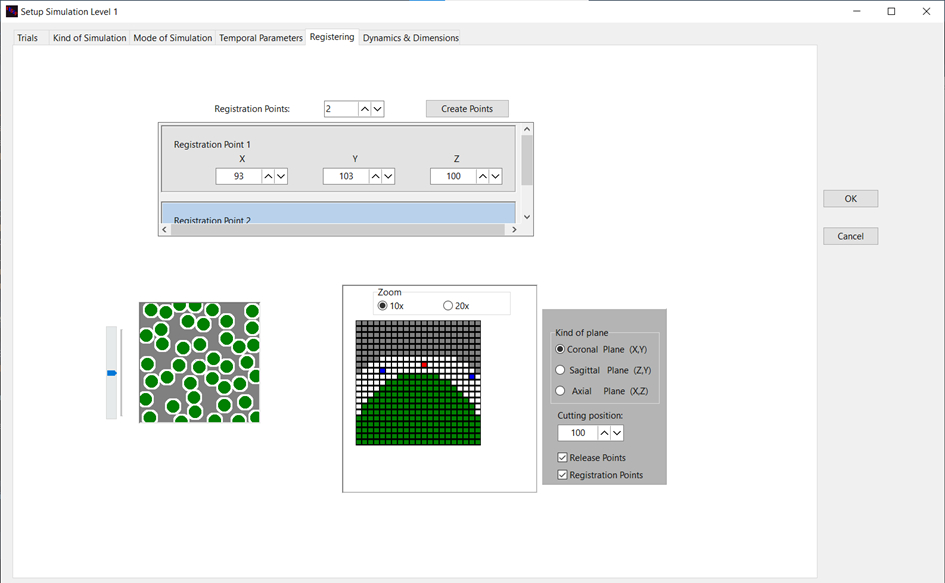Increase the Cutting position value
Viewport: 945px width, 583px height.
click(x=604, y=433)
